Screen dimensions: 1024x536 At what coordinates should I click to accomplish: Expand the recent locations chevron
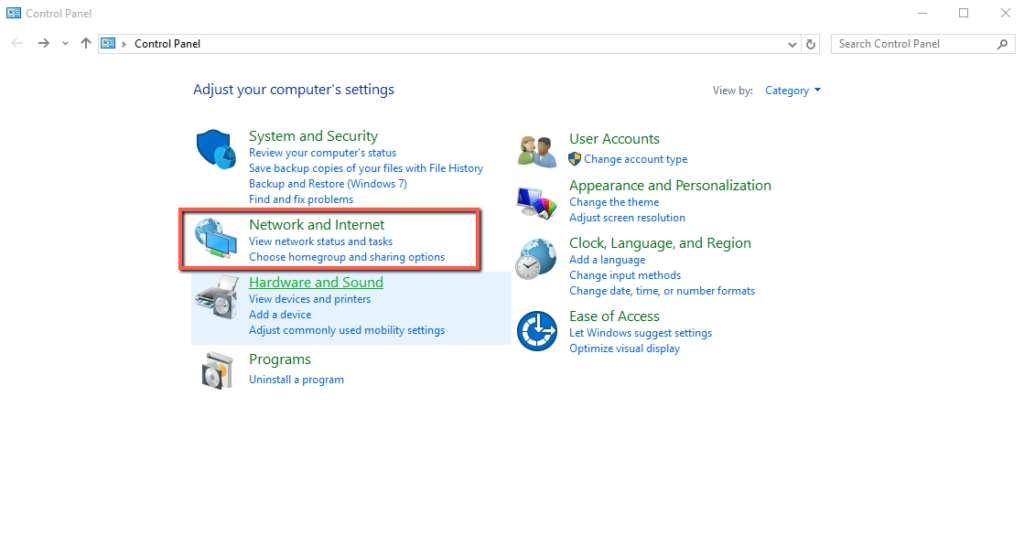point(65,44)
